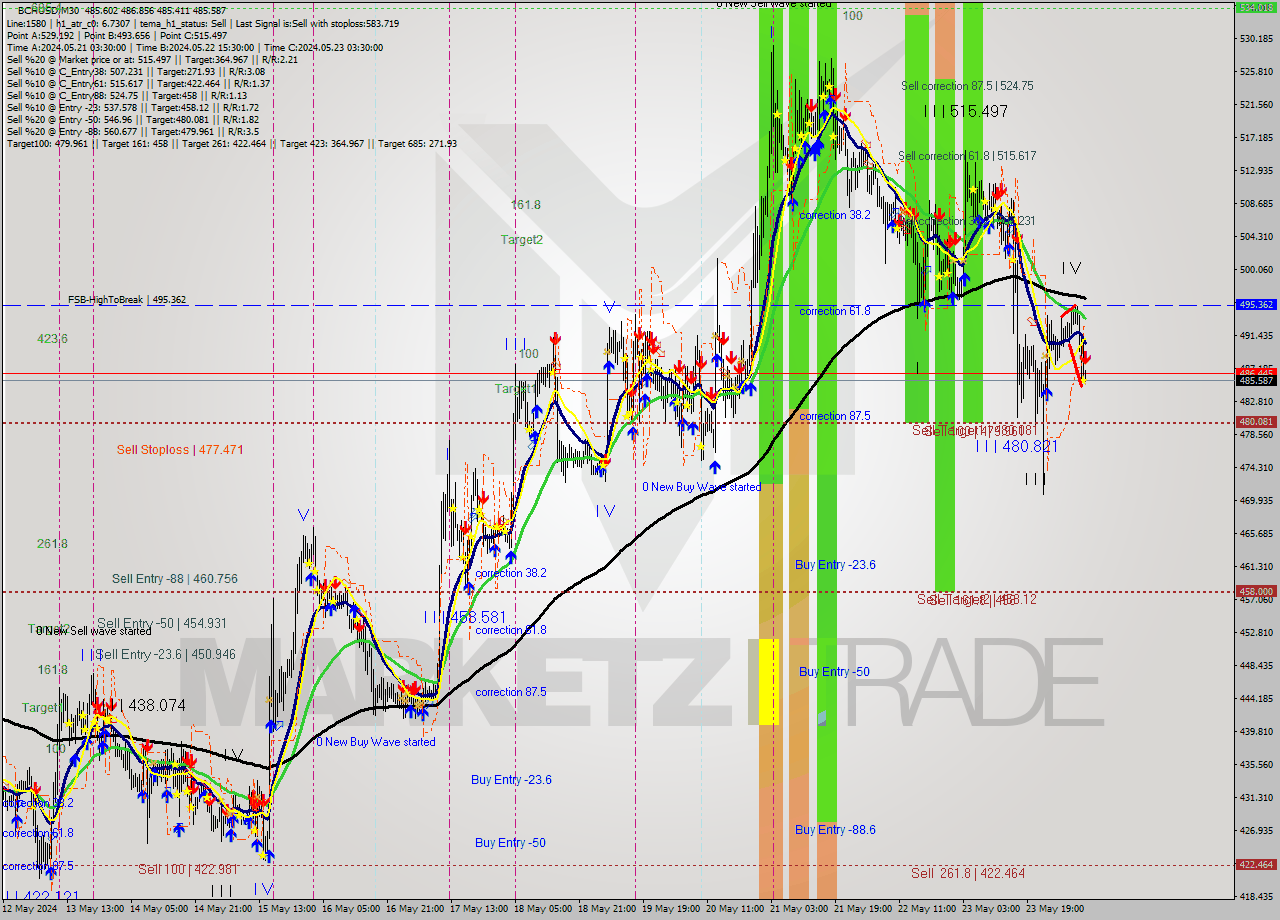Click the 'Sell %10 @ C_Entry38: 507.231' line
Image resolution: width=1280 pixels, height=920 pixels.
click(135, 71)
